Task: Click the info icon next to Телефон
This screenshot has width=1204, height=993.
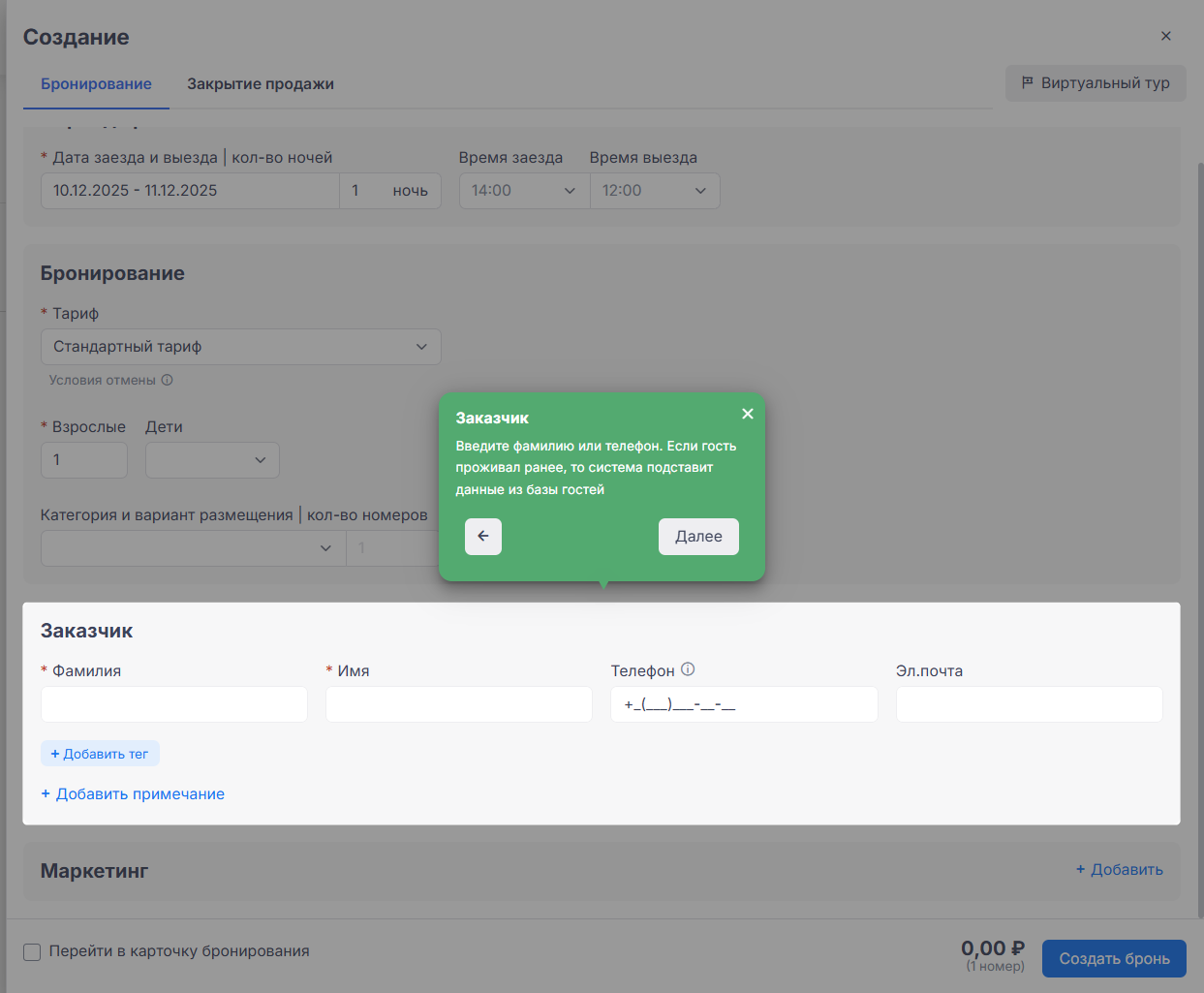Action: click(688, 669)
